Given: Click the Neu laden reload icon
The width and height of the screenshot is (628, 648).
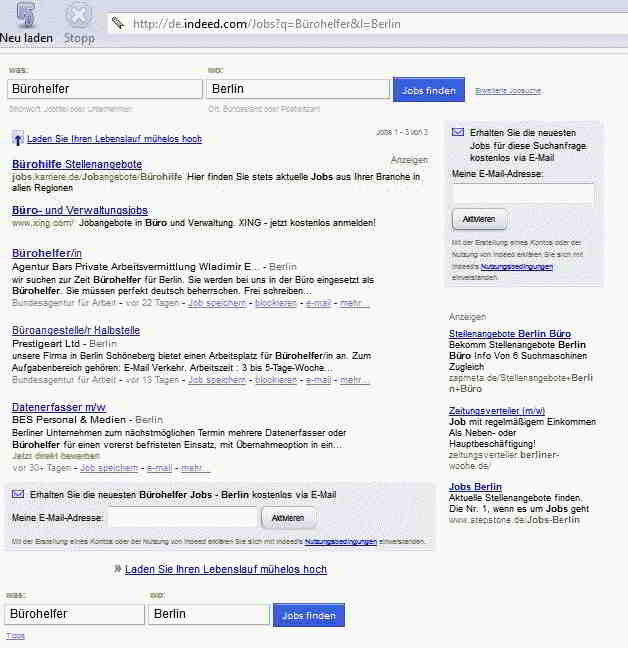Looking at the screenshot, I should pos(26,16).
